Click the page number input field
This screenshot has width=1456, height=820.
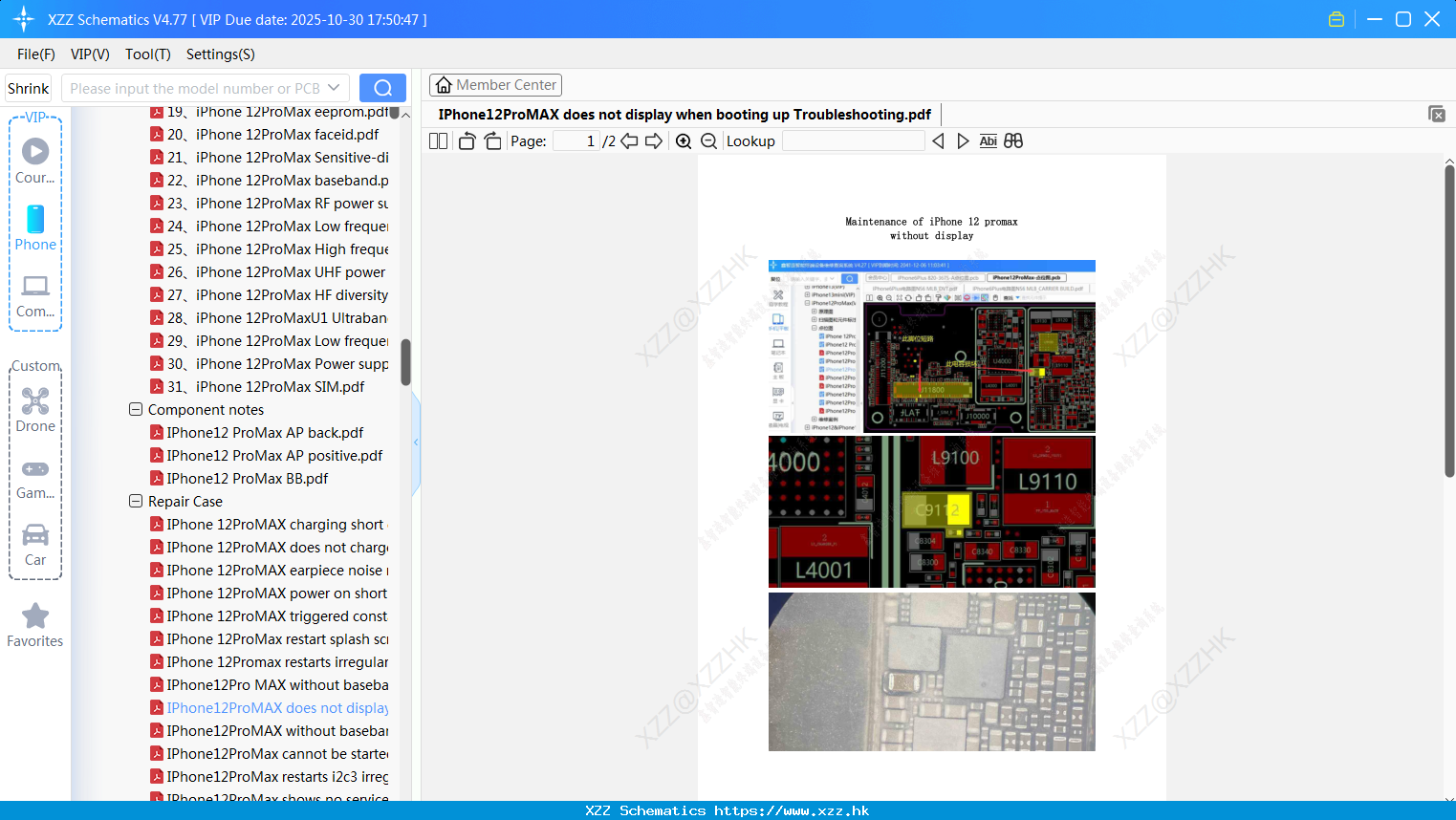click(x=576, y=140)
